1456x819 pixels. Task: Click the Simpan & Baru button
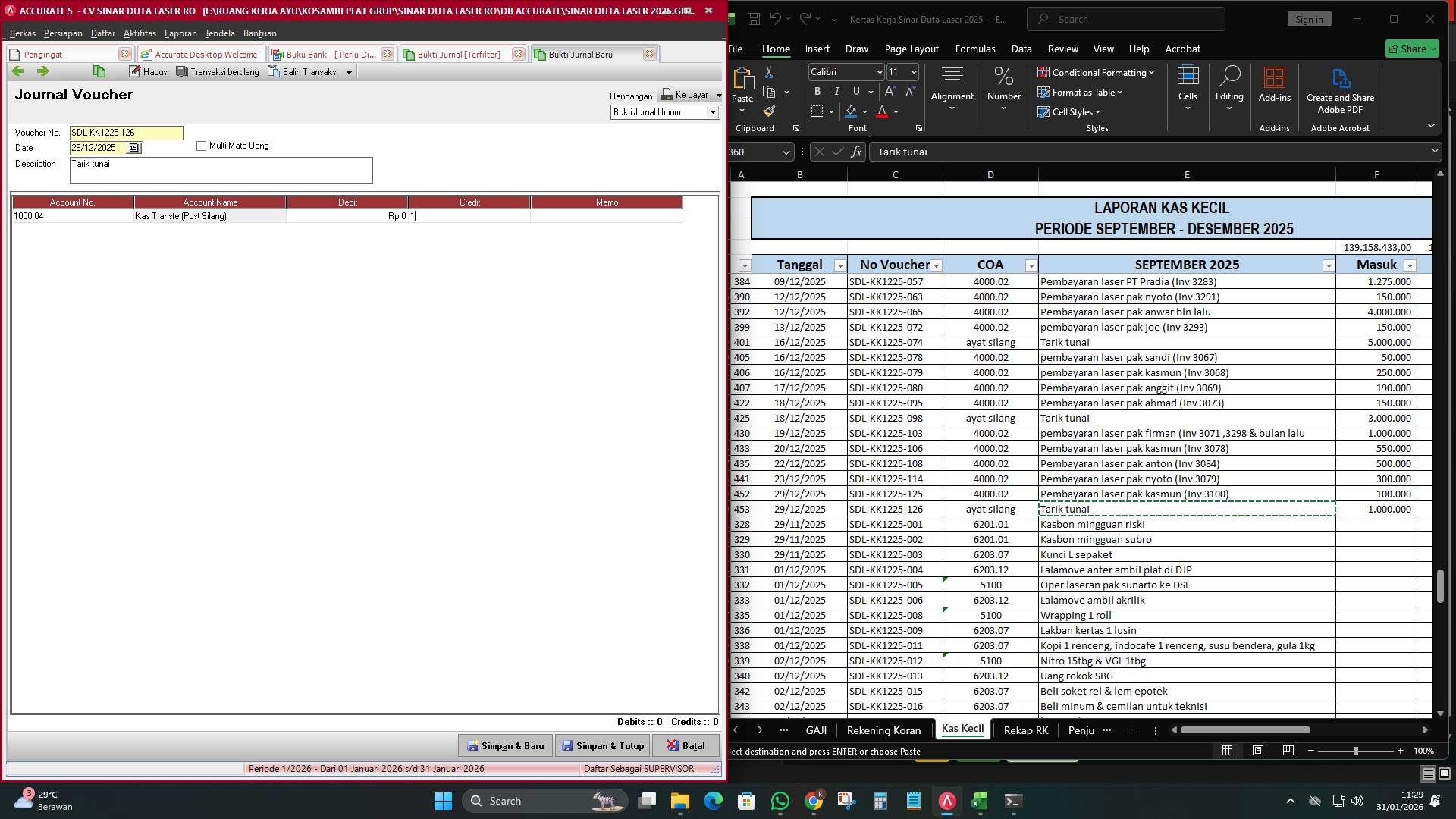[504, 745]
